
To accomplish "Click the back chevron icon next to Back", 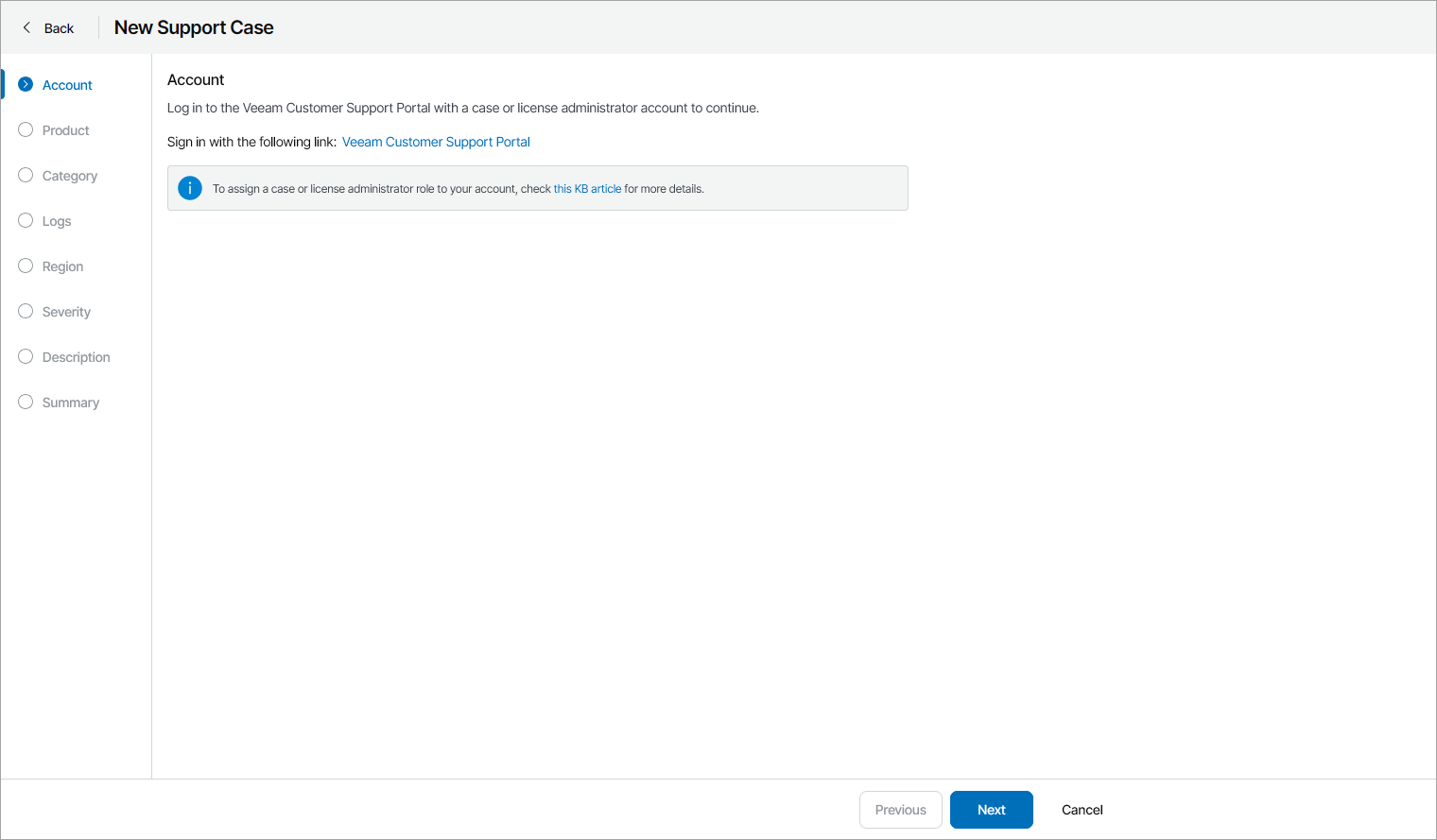I will coord(26,27).
